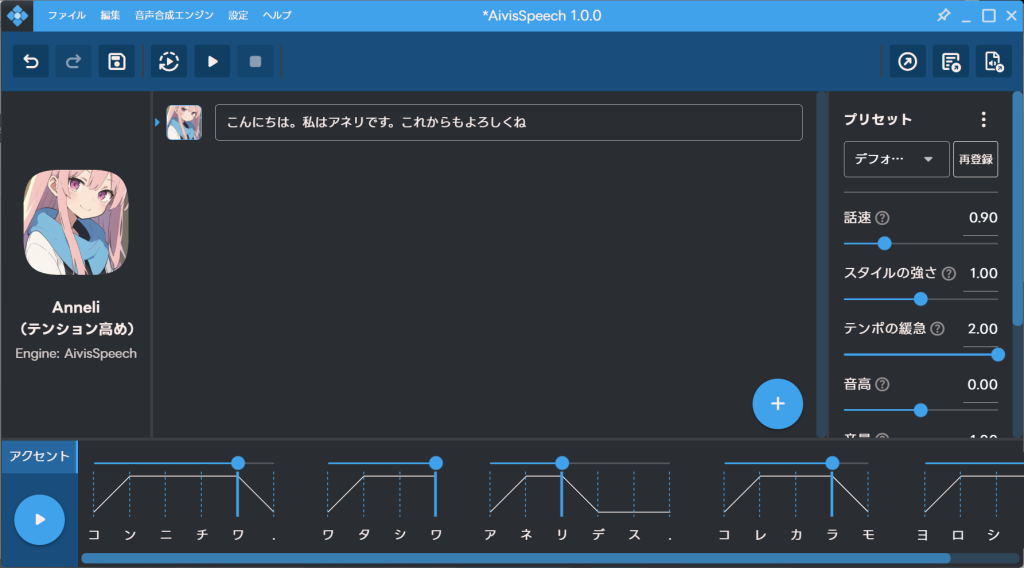Click the large Anneli character portrait
The width and height of the screenshot is (1024, 568).
[76, 223]
